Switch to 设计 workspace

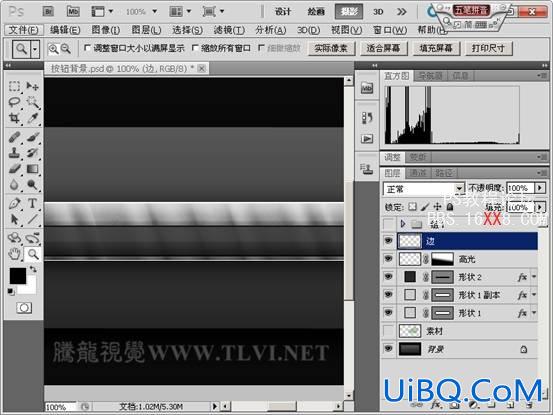pyautogui.click(x=283, y=12)
